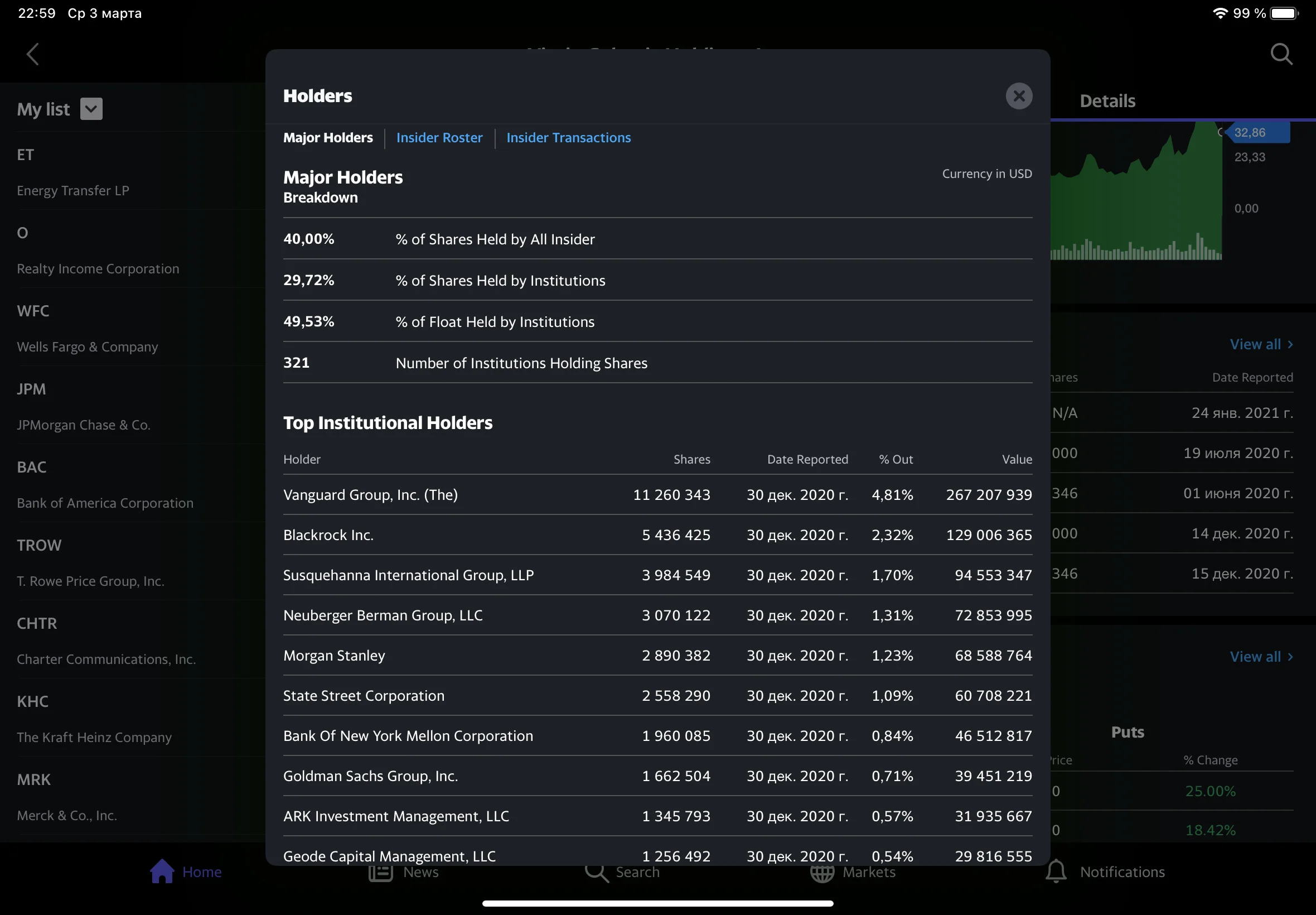The width and height of the screenshot is (1316, 915).
Task: Open the My list dropdown
Action: (91, 109)
